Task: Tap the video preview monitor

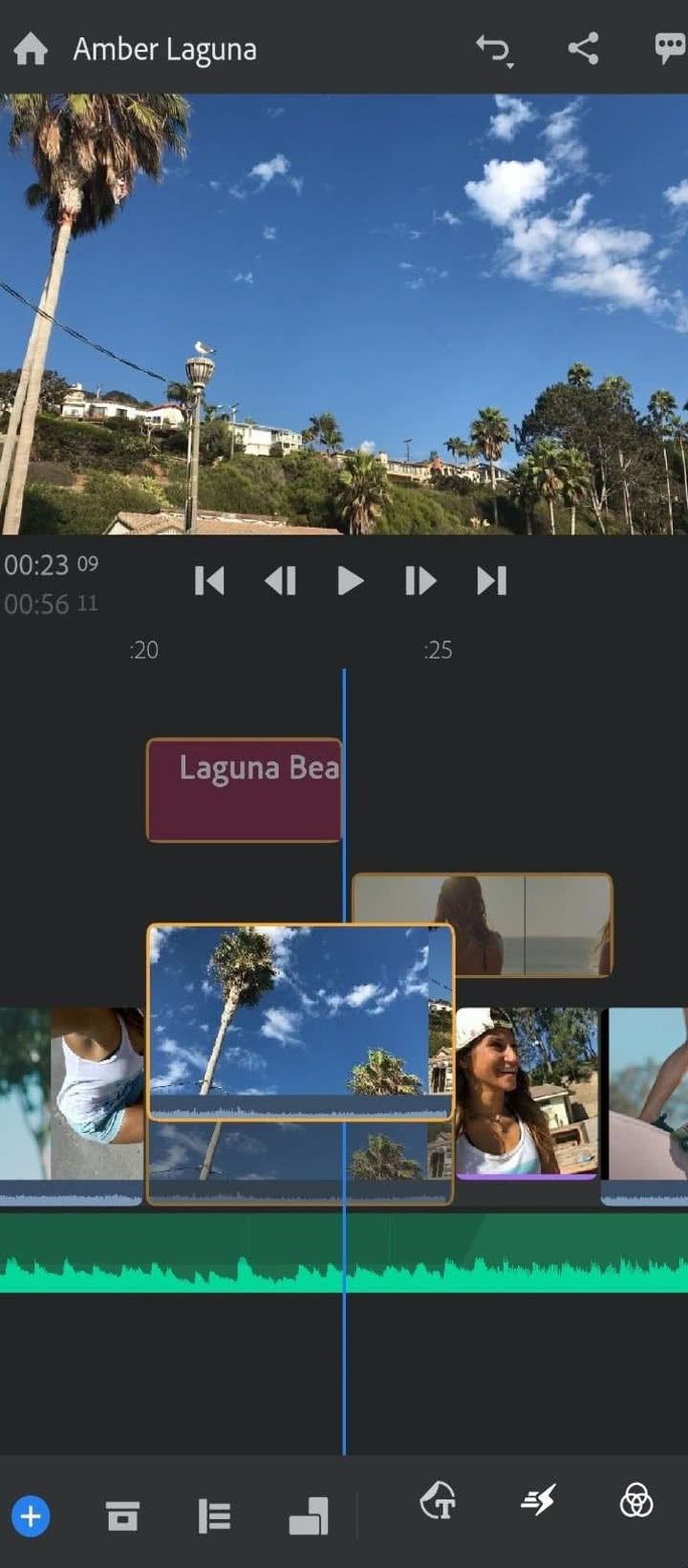Action: (344, 314)
